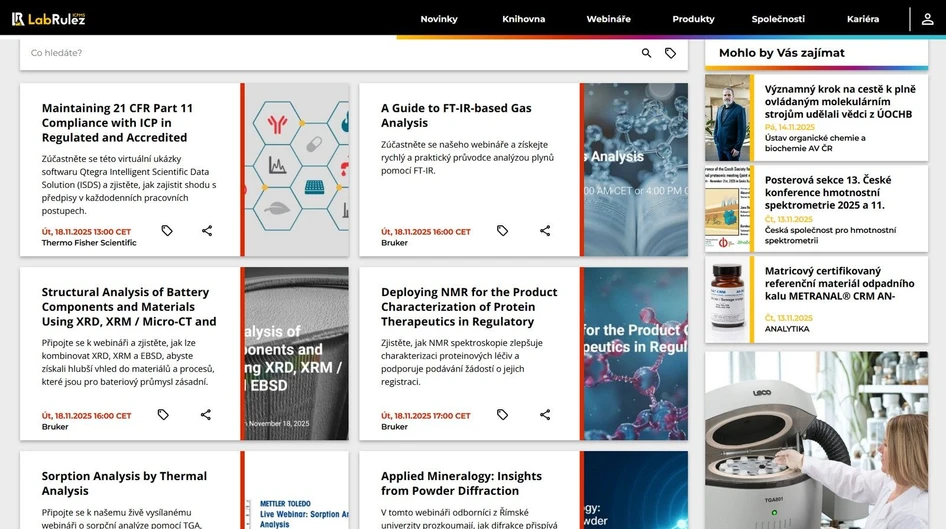Click date 'Út, 18.11.2025 13:00 CET'

(86, 232)
